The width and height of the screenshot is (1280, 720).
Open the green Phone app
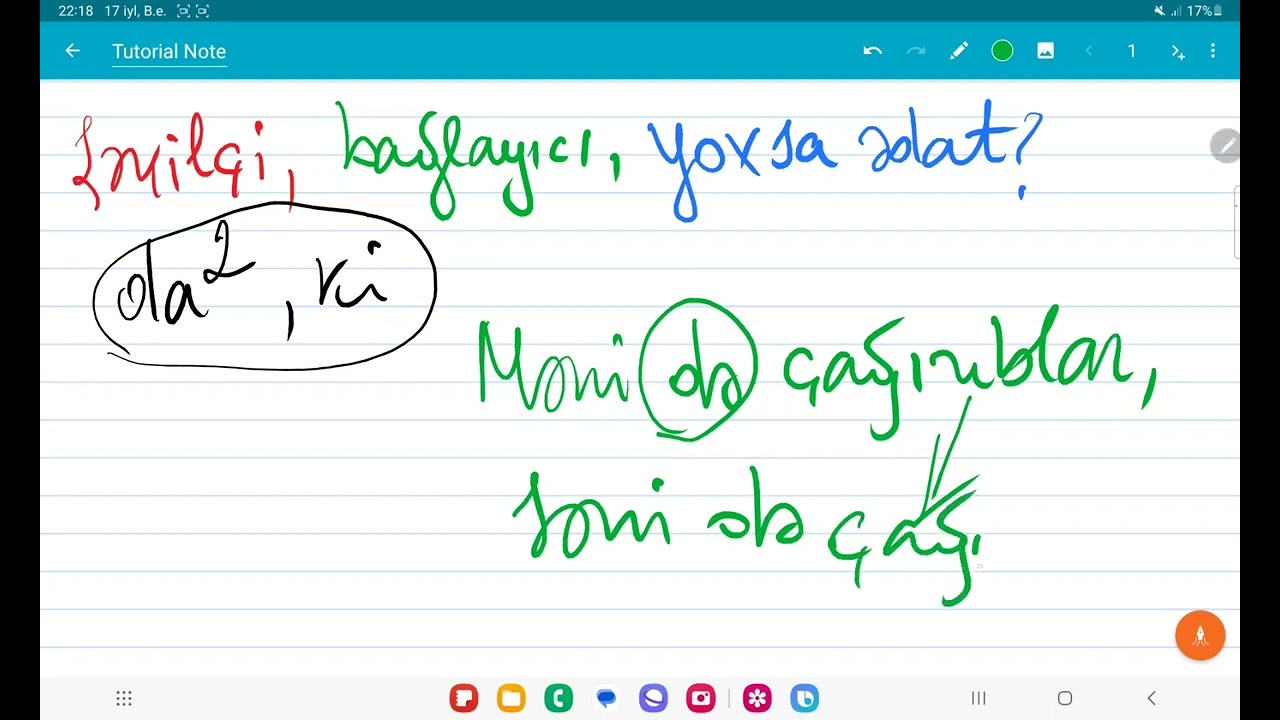click(558, 698)
